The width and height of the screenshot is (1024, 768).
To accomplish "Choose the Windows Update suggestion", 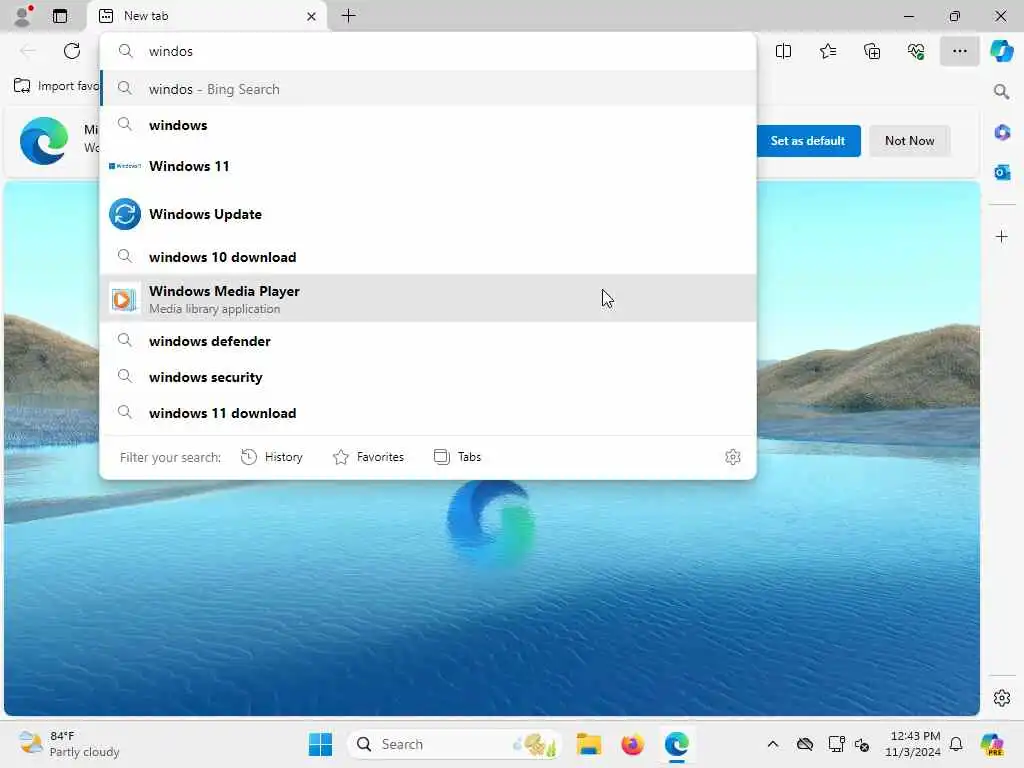I will pyautogui.click(x=428, y=214).
